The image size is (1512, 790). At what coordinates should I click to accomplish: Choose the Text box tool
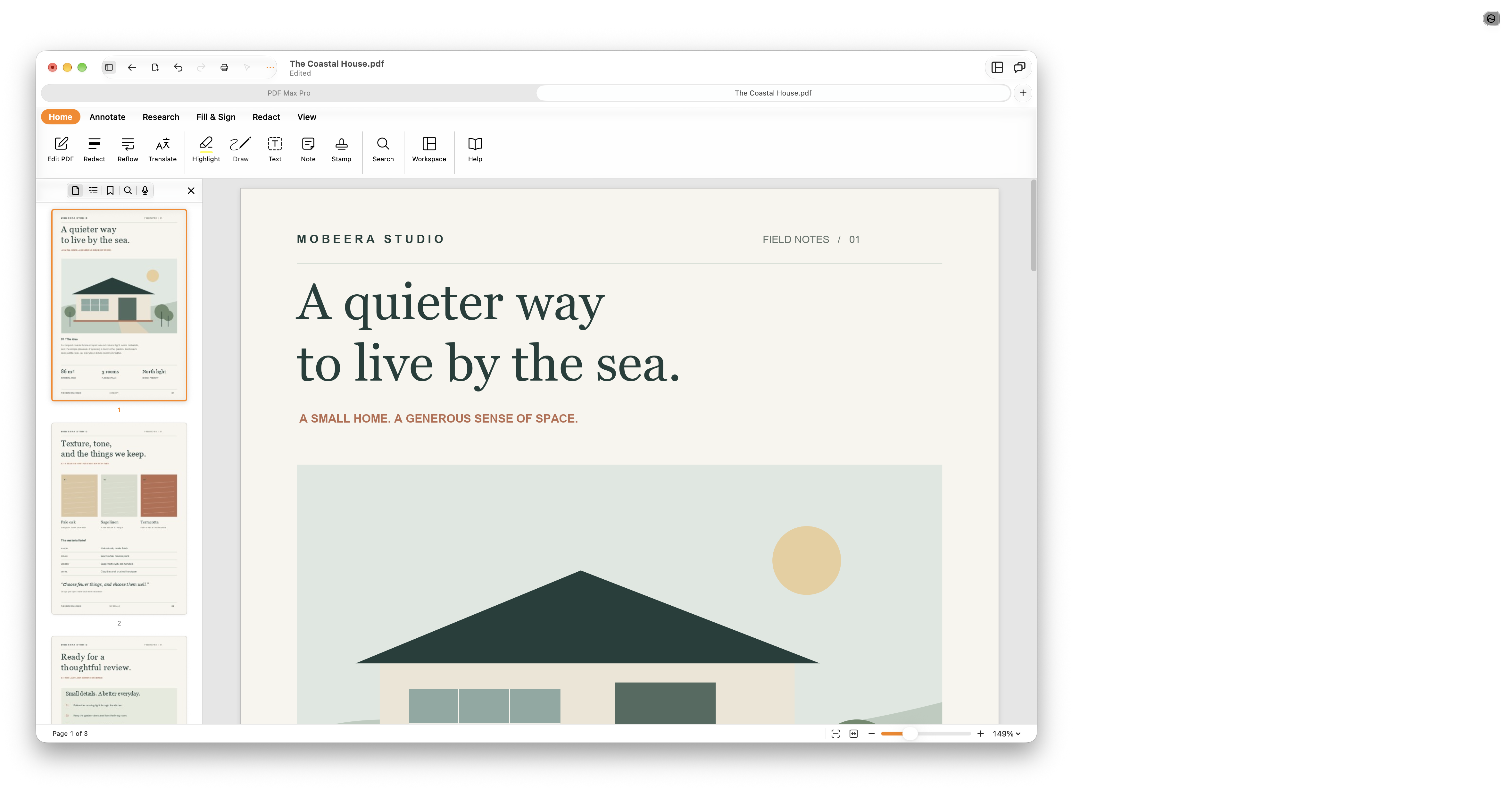pos(275,150)
